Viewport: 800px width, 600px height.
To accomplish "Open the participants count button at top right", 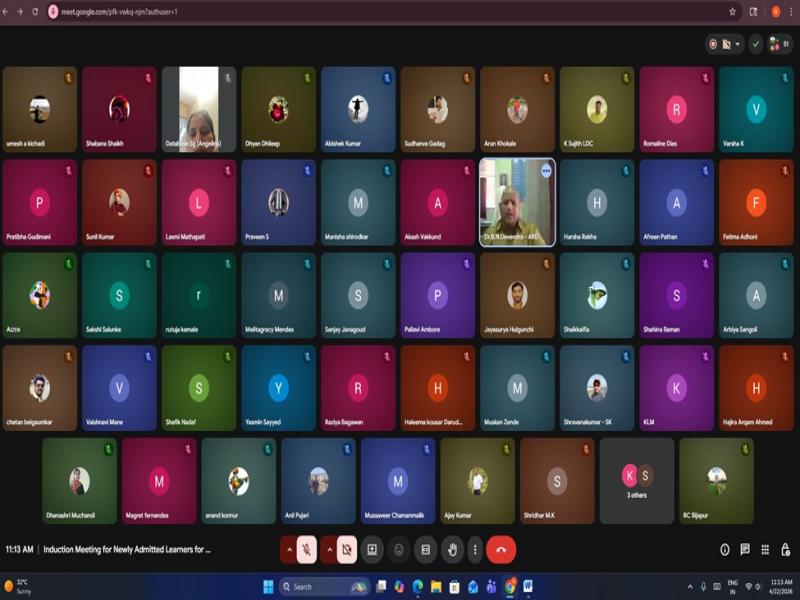I will [x=779, y=44].
